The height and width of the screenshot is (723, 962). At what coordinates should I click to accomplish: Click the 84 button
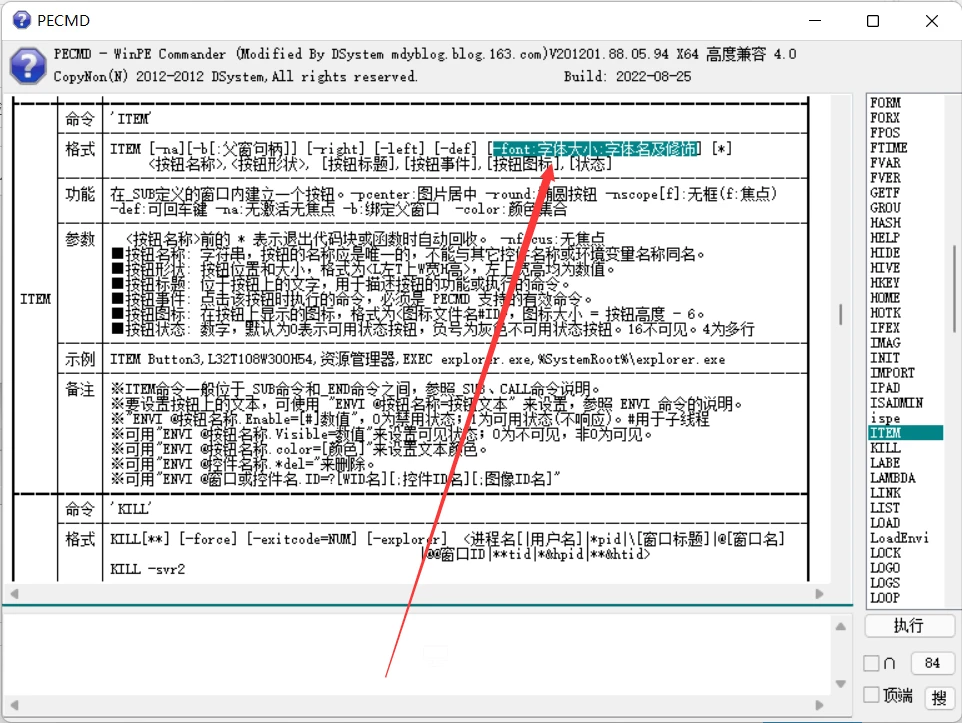932,663
